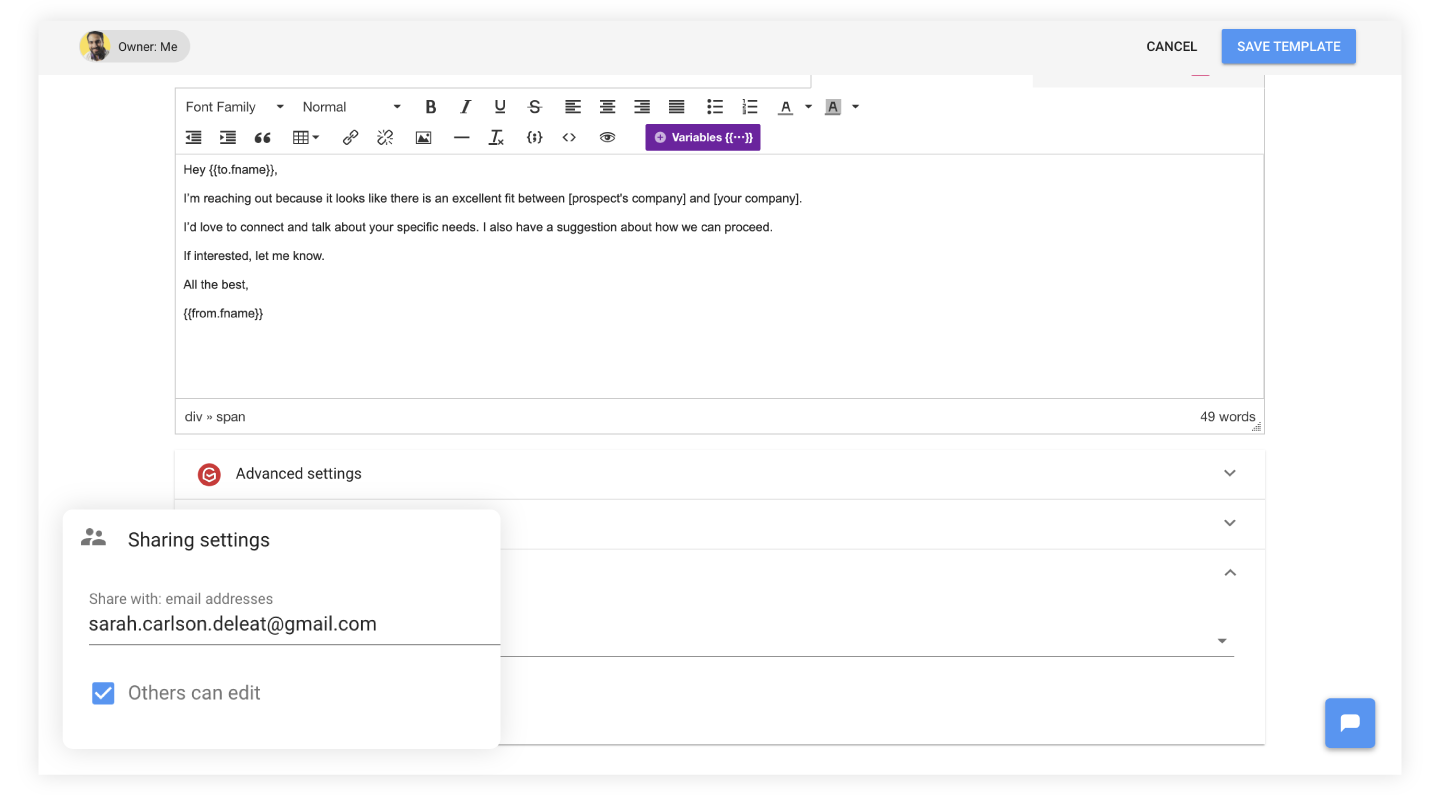Save the email template
This screenshot has height=795, width=1440.
pos(1288,46)
